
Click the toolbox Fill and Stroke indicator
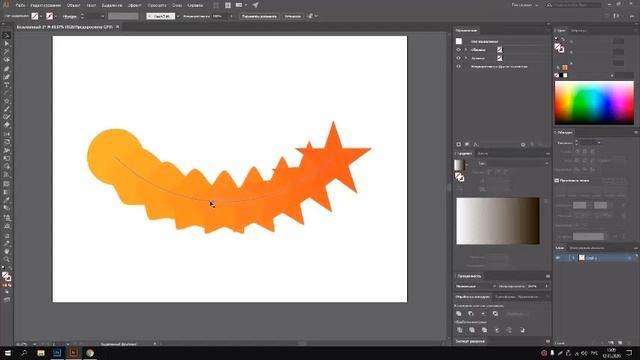pos(6,276)
